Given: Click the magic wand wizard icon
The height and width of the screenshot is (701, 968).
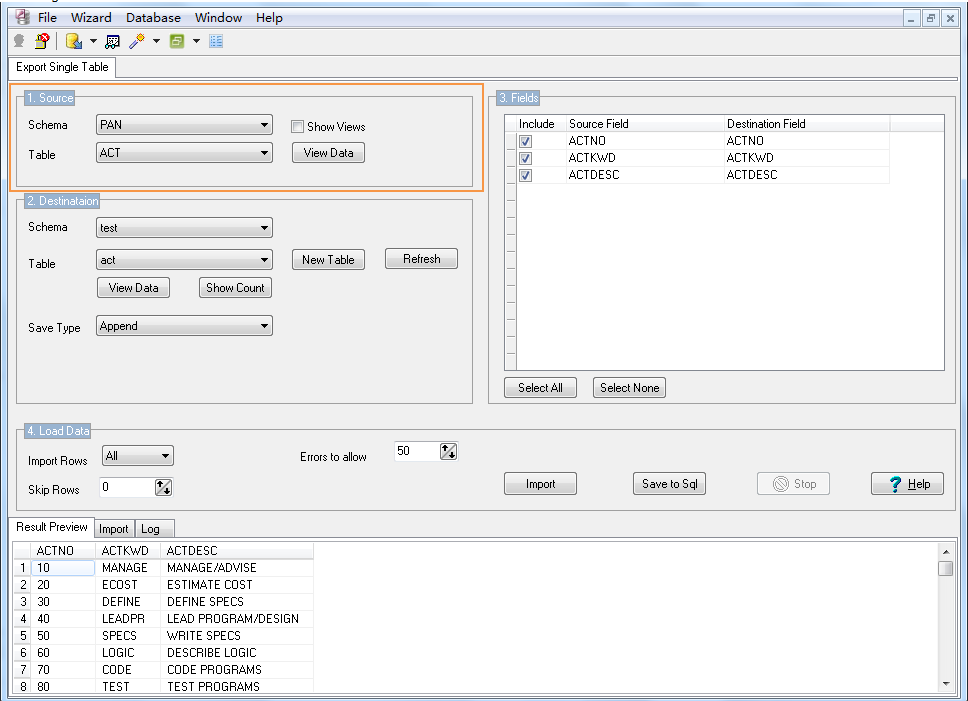Looking at the screenshot, I should (x=136, y=41).
